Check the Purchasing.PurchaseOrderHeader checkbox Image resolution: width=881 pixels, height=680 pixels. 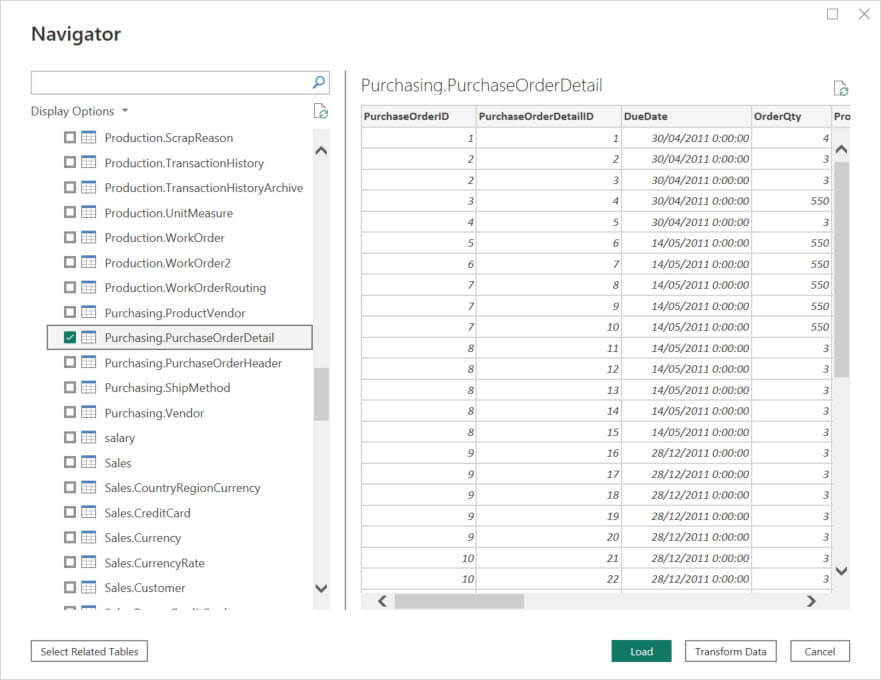tap(70, 363)
